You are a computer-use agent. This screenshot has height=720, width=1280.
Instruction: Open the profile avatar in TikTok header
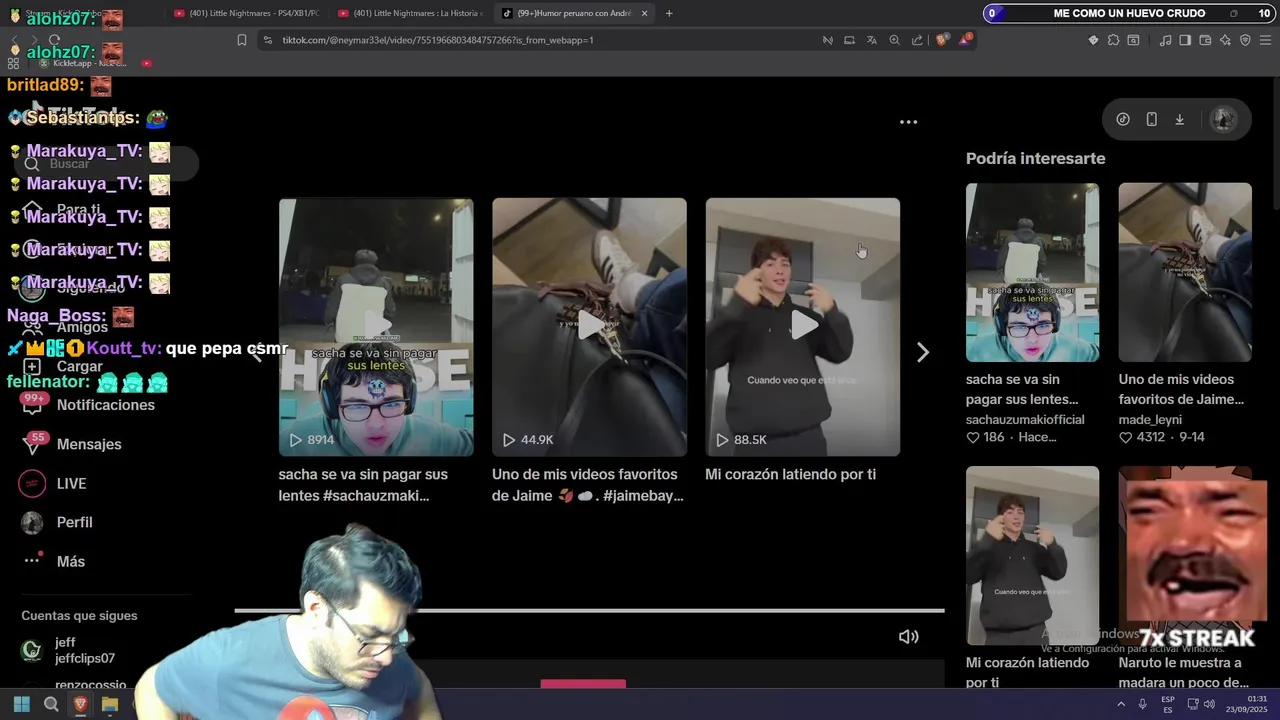[1223, 119]
